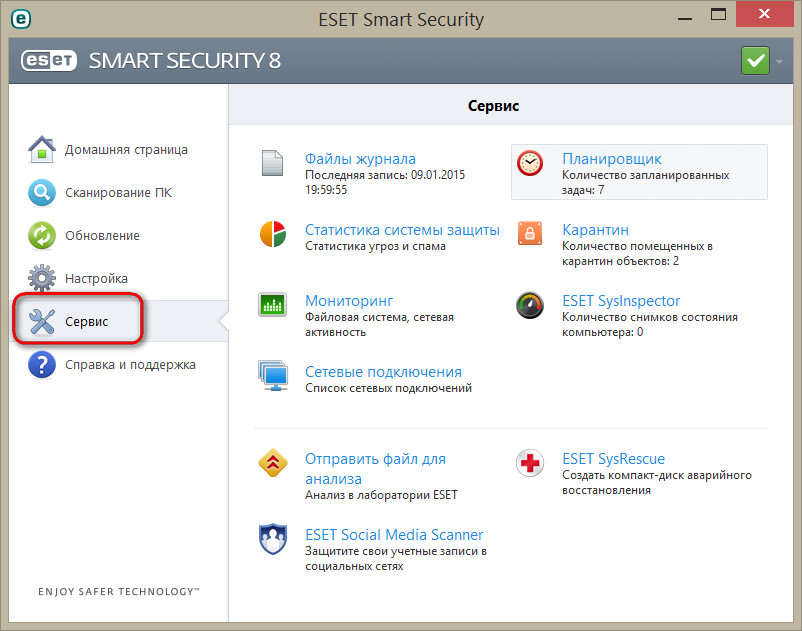Open the Домашняя страница section
The width and height of the screenshot is (802, 631).
point(126,150)
